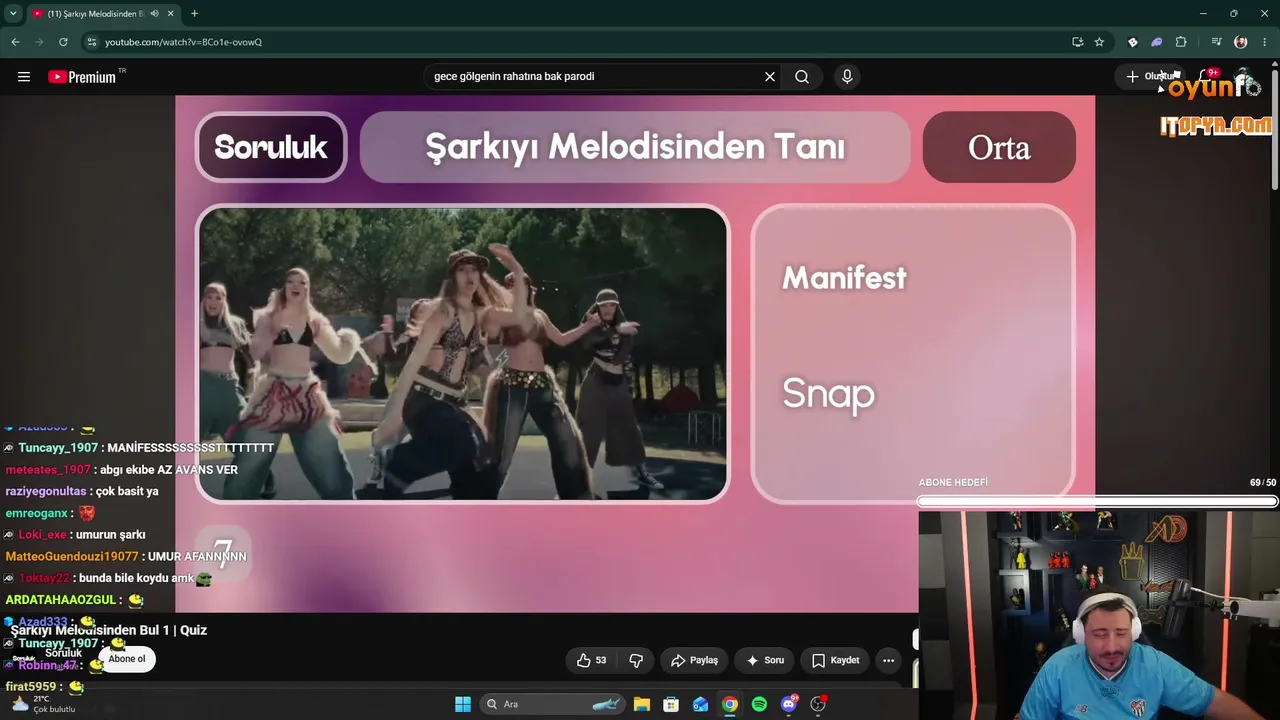Reload the page with the refresh icon
1280x720 pixels.
click(x=63, y=42)
